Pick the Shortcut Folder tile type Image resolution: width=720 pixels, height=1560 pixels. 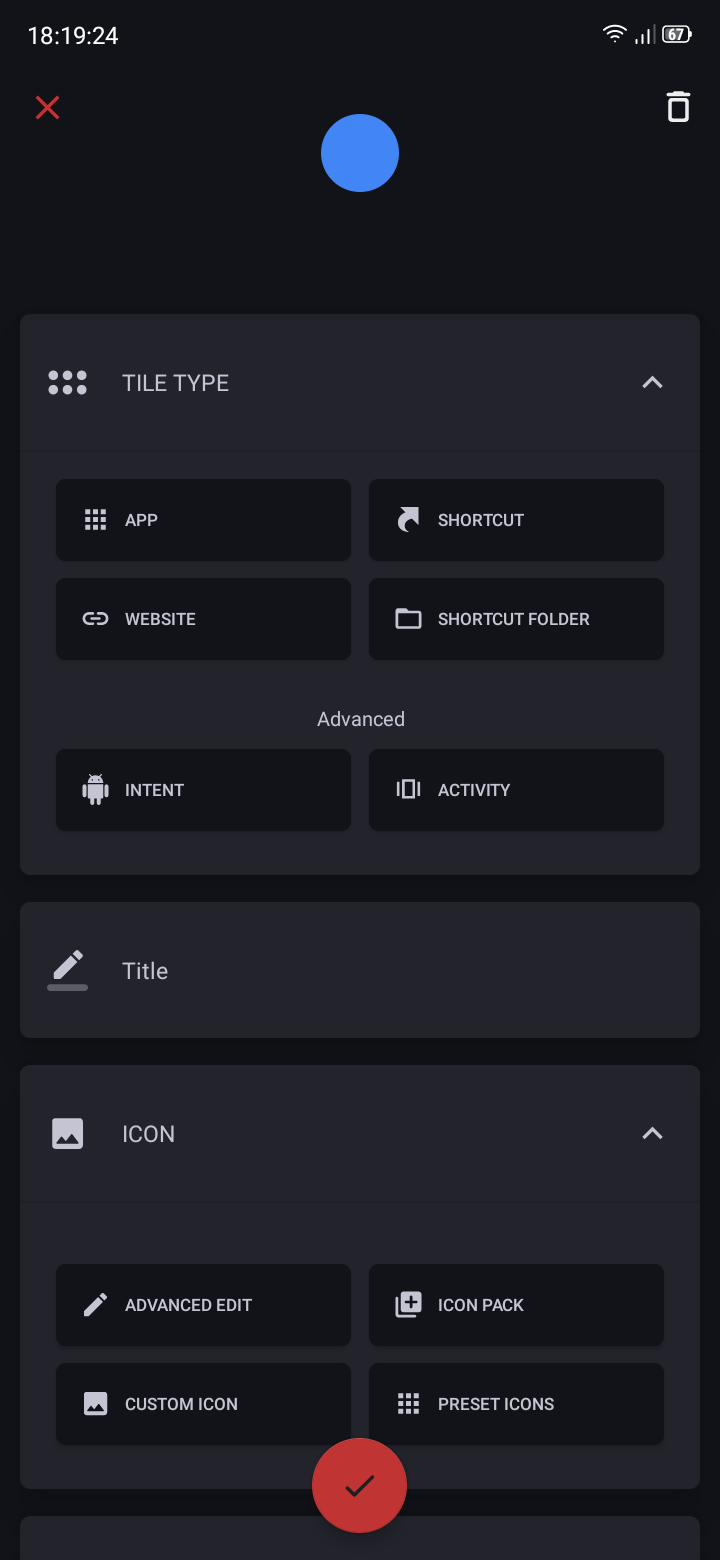[516, 619]
